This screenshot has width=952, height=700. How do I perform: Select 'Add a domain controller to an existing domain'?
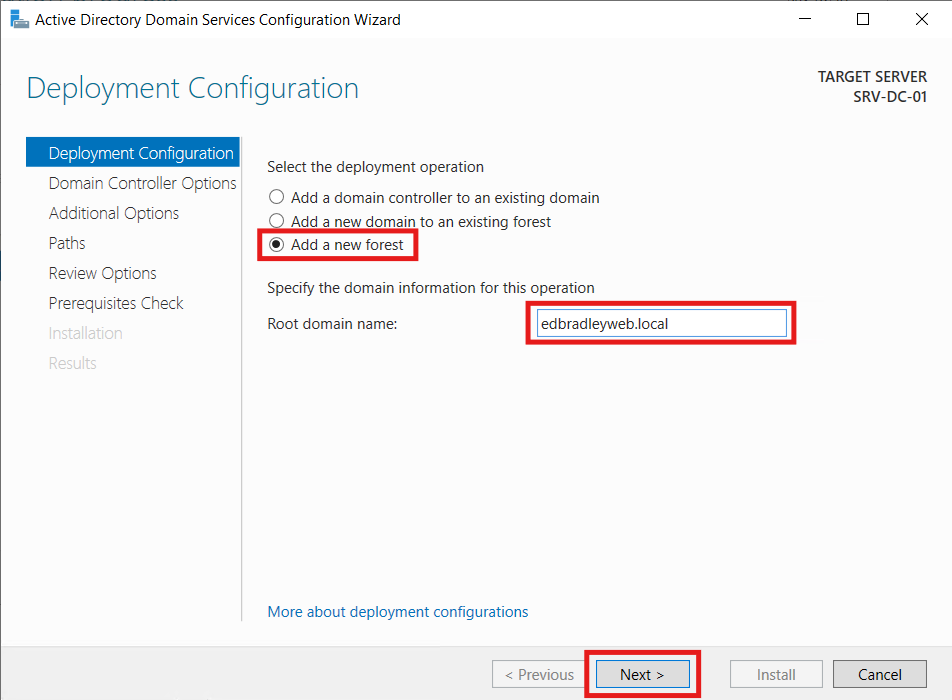point(276,197)
